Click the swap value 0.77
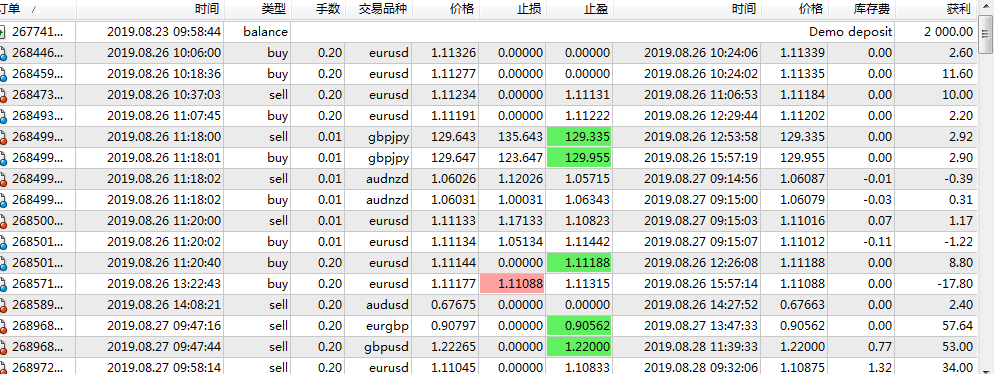The height and width of the screenshot is (374, 994). tap(881, 347)
